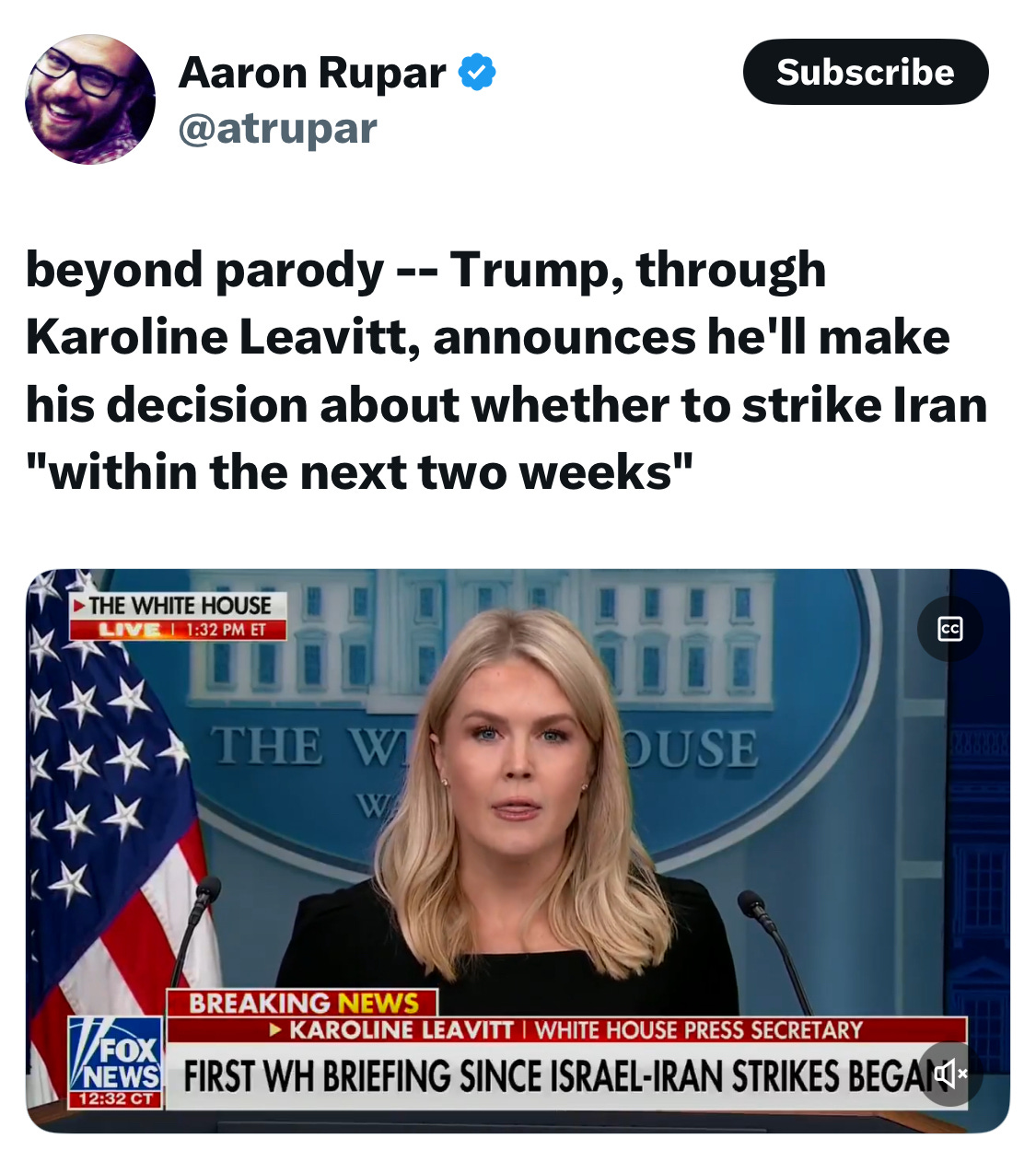Click the quoted 'within the next two weeks' text
This screenshot has height=1150, width=1036.
coord(359,471)
